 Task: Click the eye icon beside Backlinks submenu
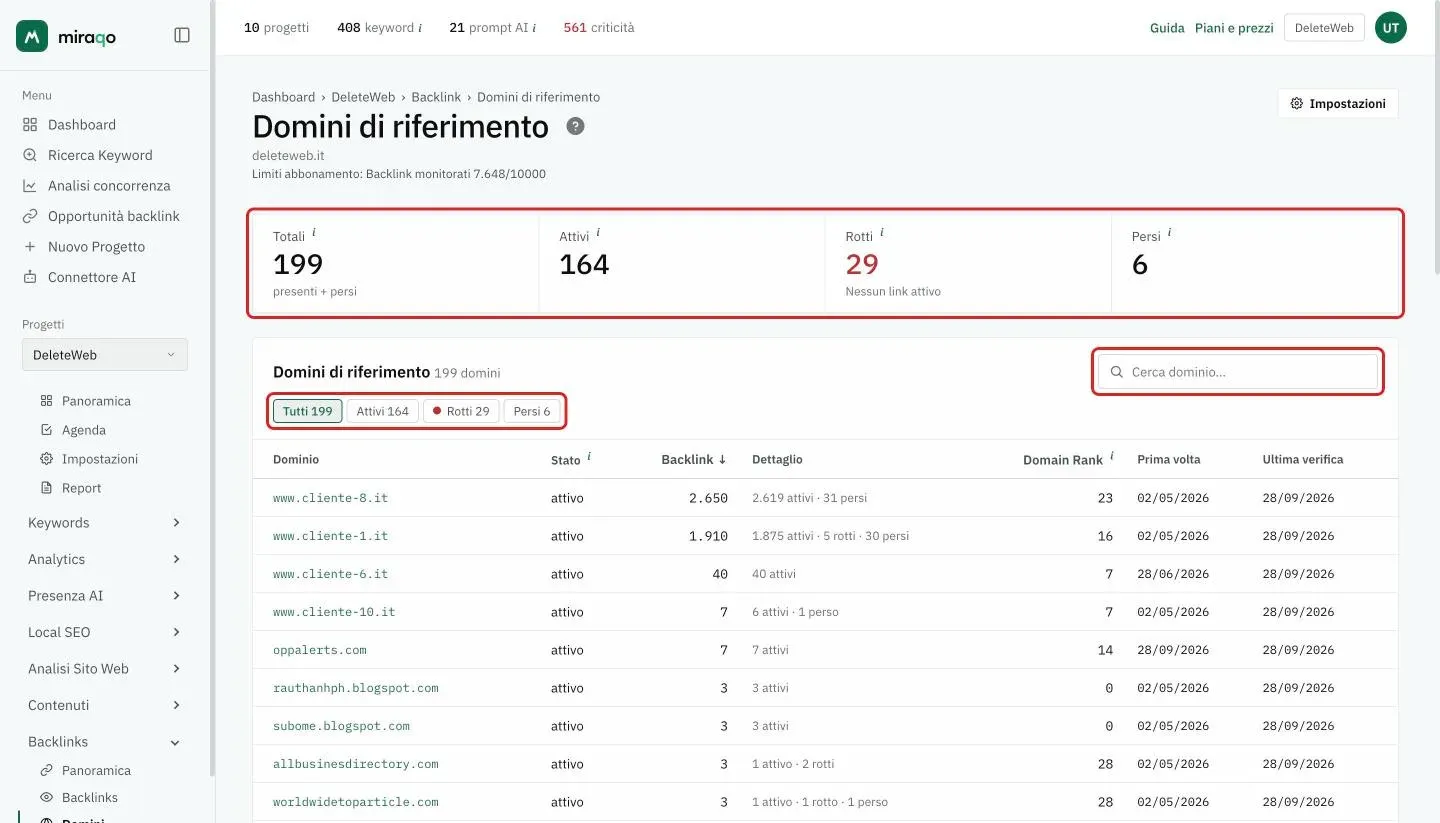(46, 798)
